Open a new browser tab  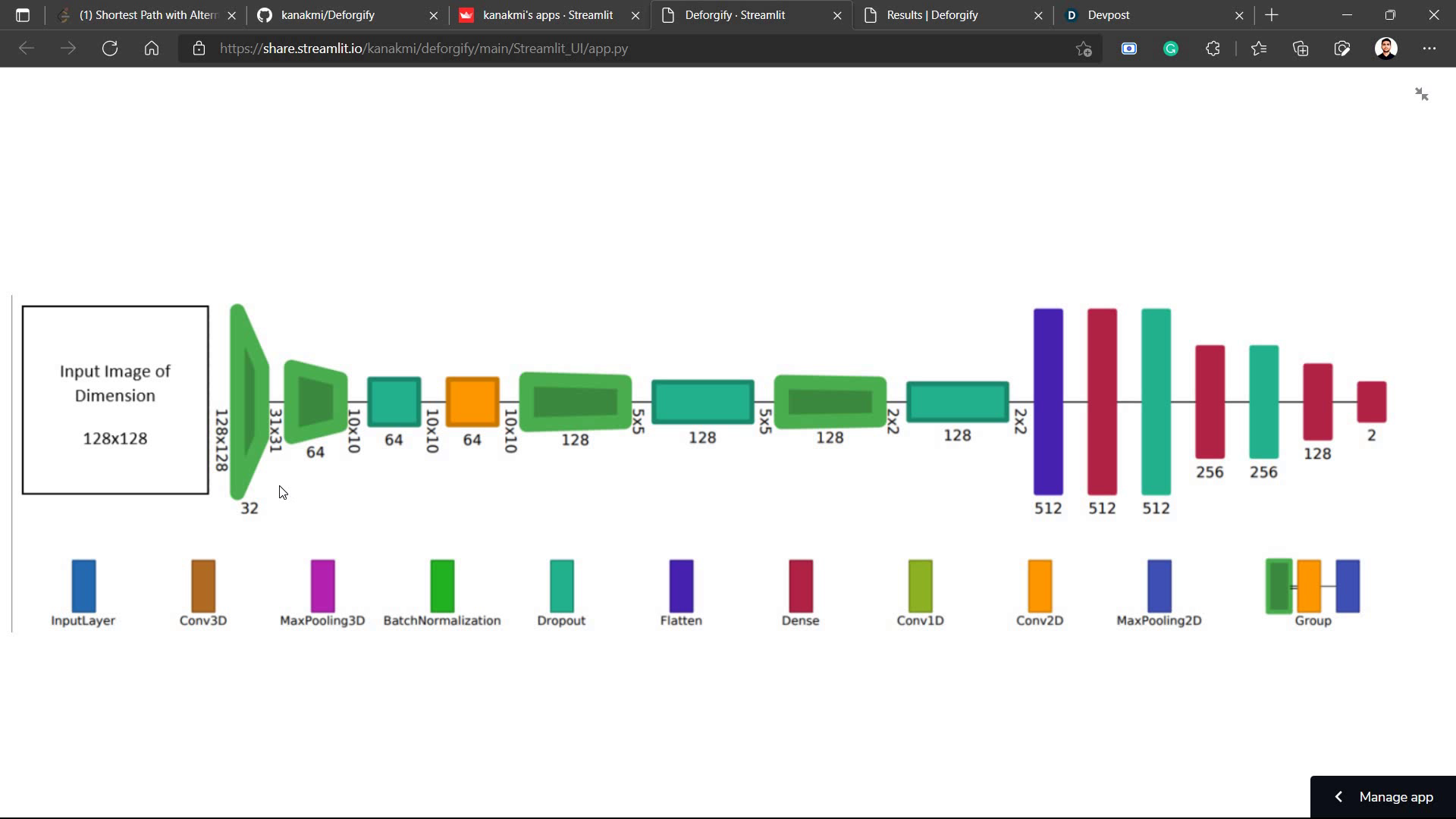pos(1272,15)
